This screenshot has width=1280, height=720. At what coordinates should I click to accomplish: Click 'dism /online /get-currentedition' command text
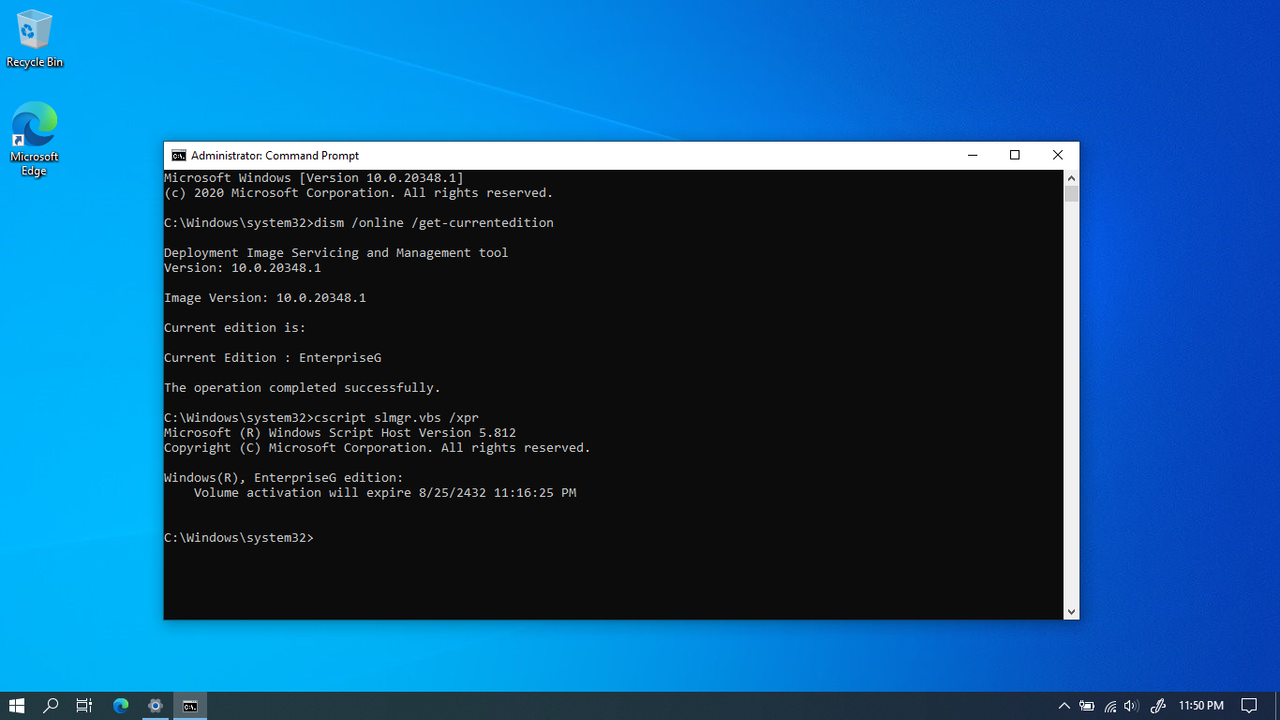tap(433, 223)
